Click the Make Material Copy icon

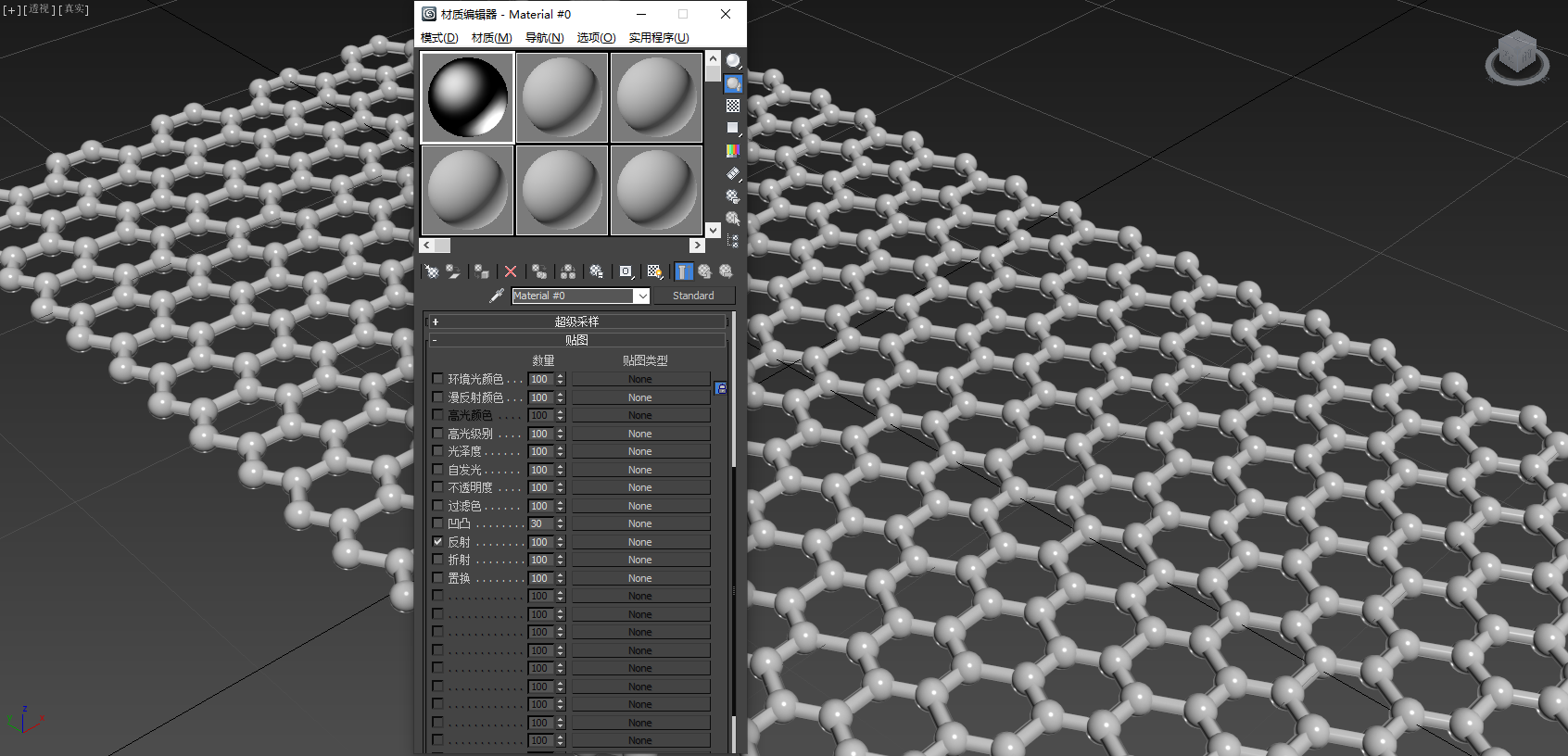pos(539,271)
